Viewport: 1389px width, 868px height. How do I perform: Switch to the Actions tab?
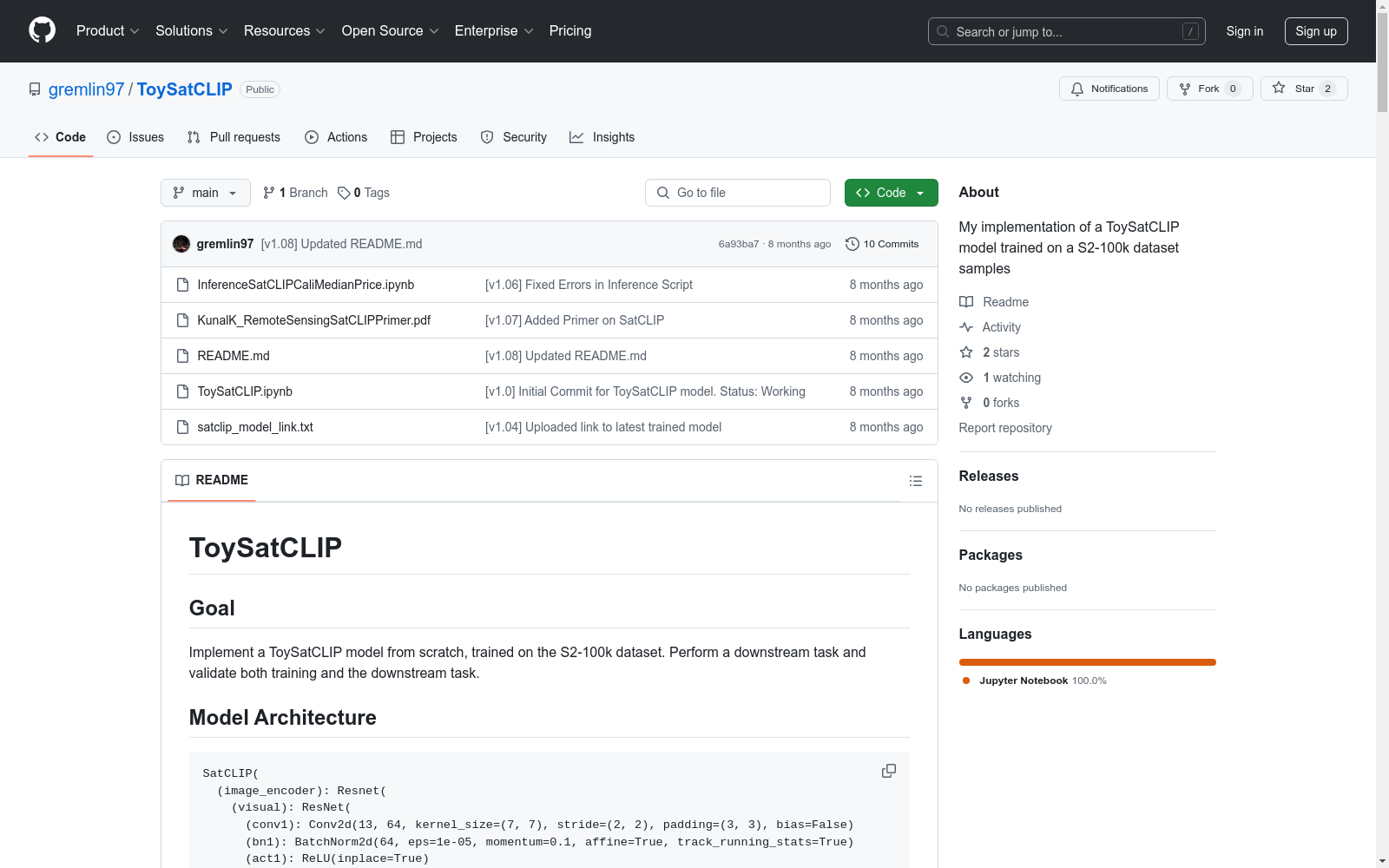tap(336, 137)
